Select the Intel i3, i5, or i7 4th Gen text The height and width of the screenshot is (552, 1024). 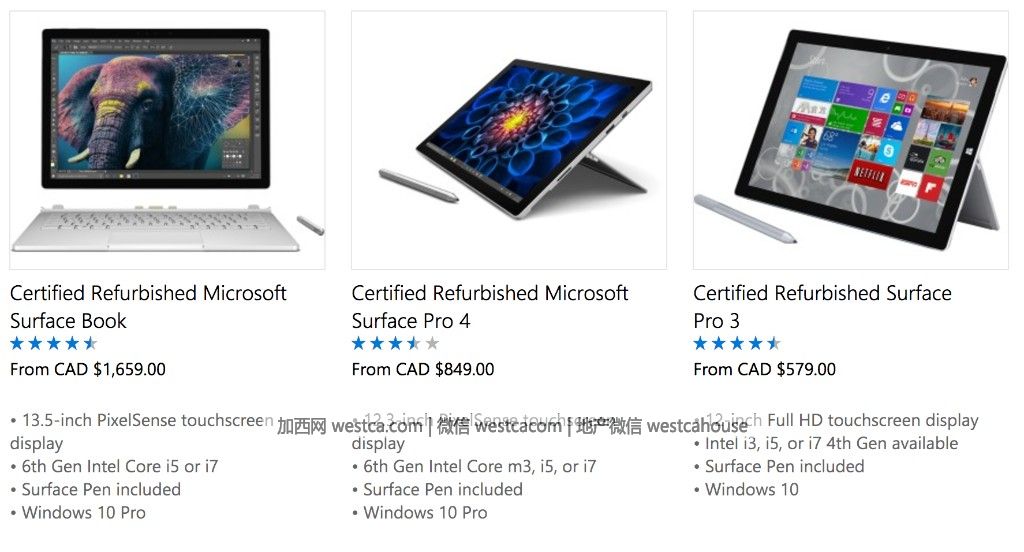click(x=831, y=443)
